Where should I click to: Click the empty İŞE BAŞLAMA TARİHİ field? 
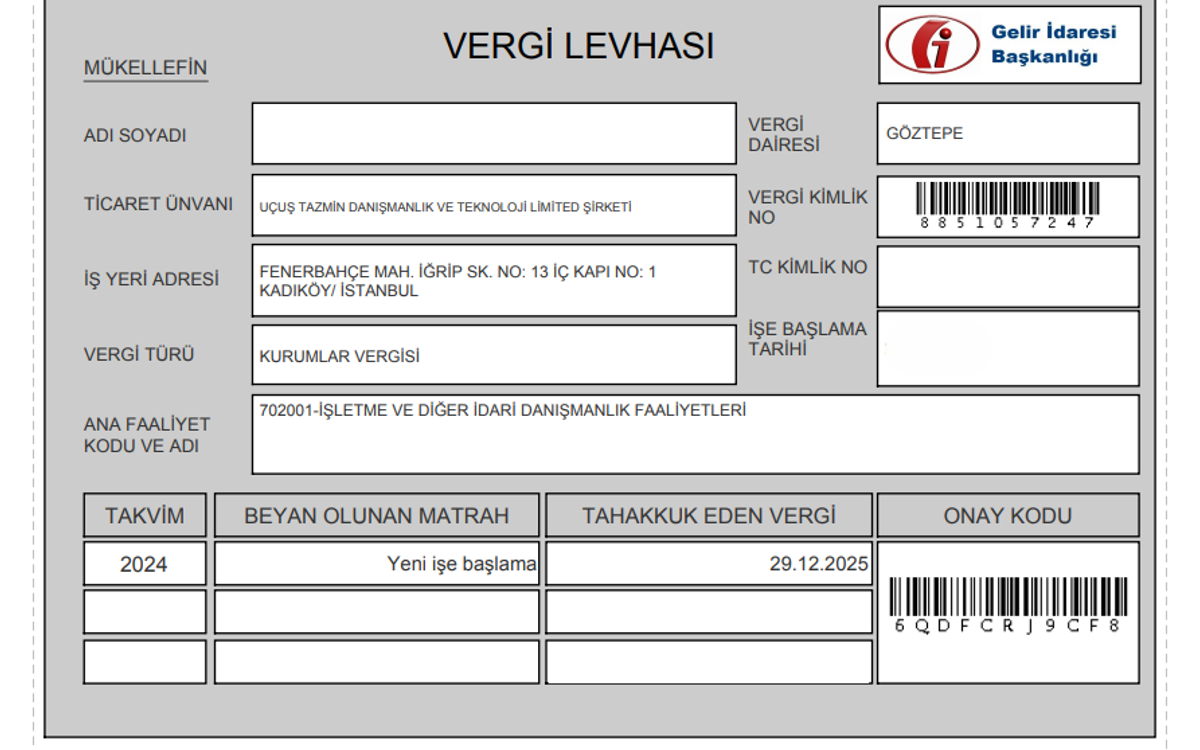click(x=1008, y=348)
